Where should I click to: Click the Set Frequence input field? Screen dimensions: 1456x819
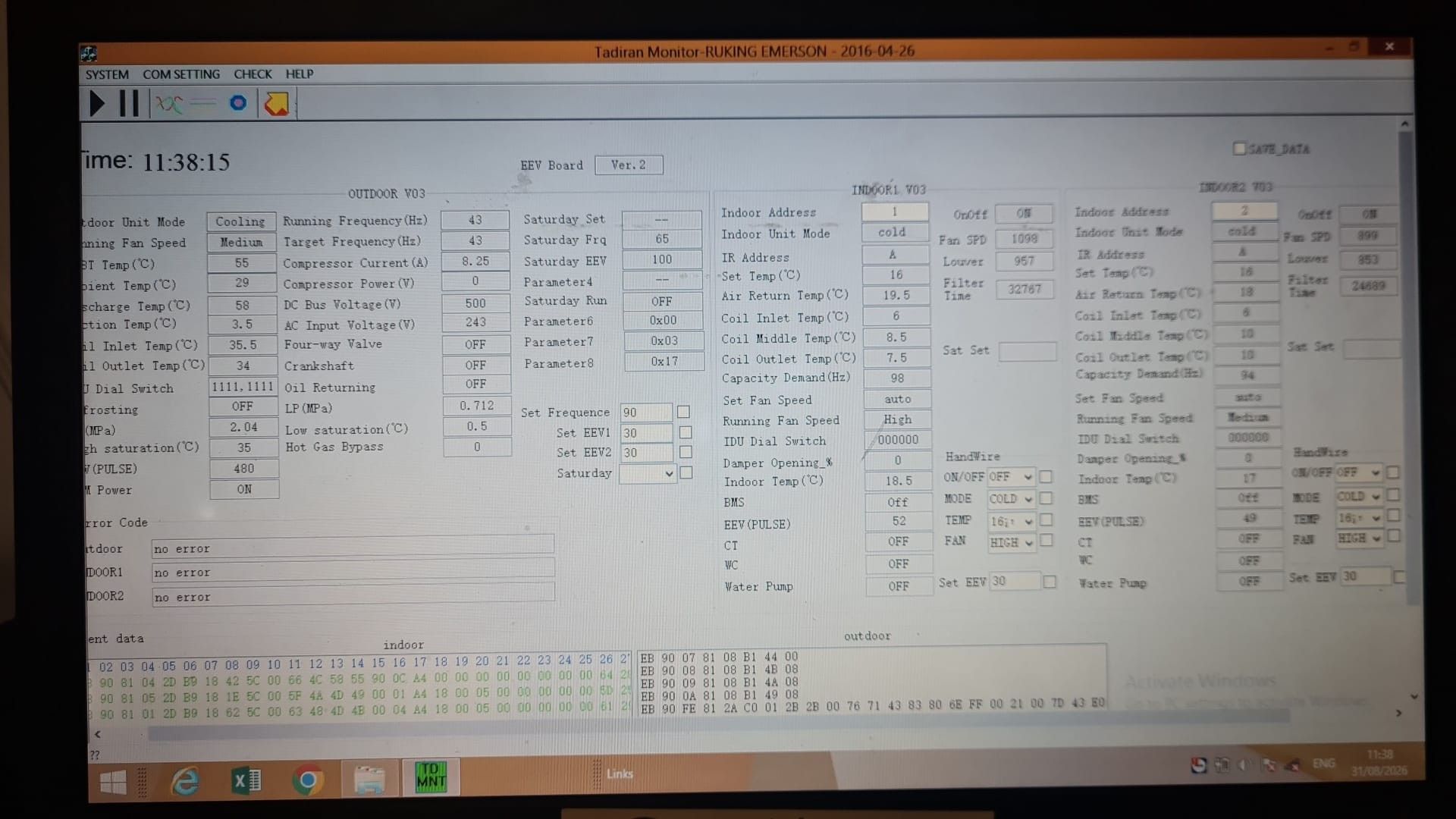646,413
